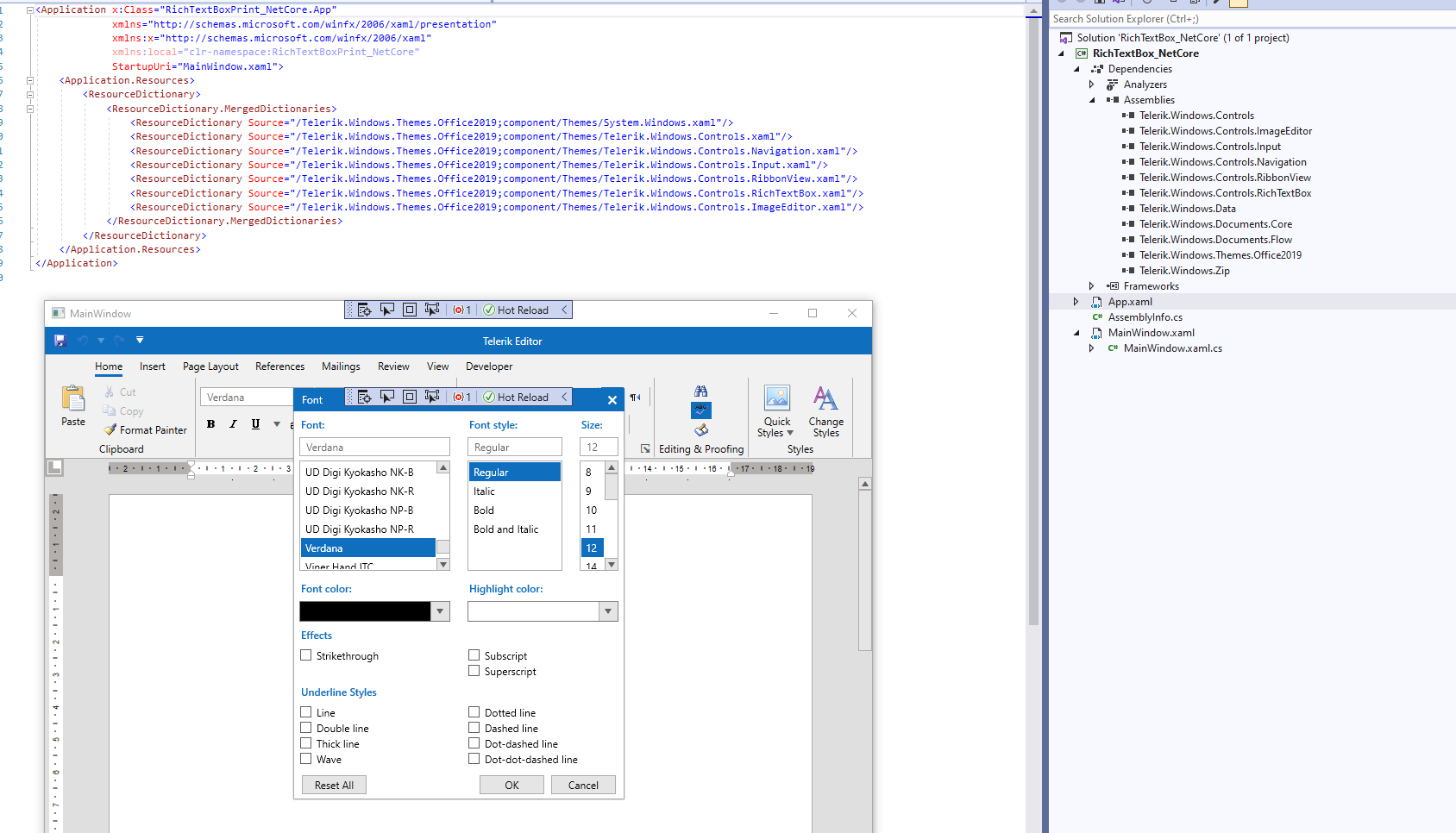Screen dimensions: 1456x833
Task: Close the Font dialog with X
Action: pyautogui.click(x=612, y=400)
